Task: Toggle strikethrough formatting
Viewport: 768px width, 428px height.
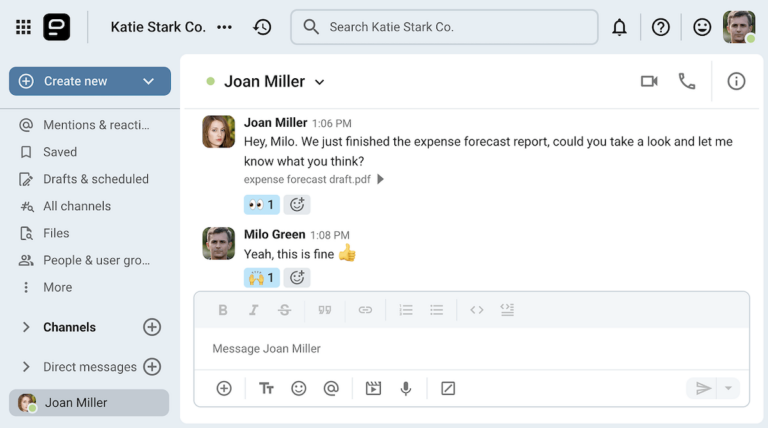Action: (284, 310)
